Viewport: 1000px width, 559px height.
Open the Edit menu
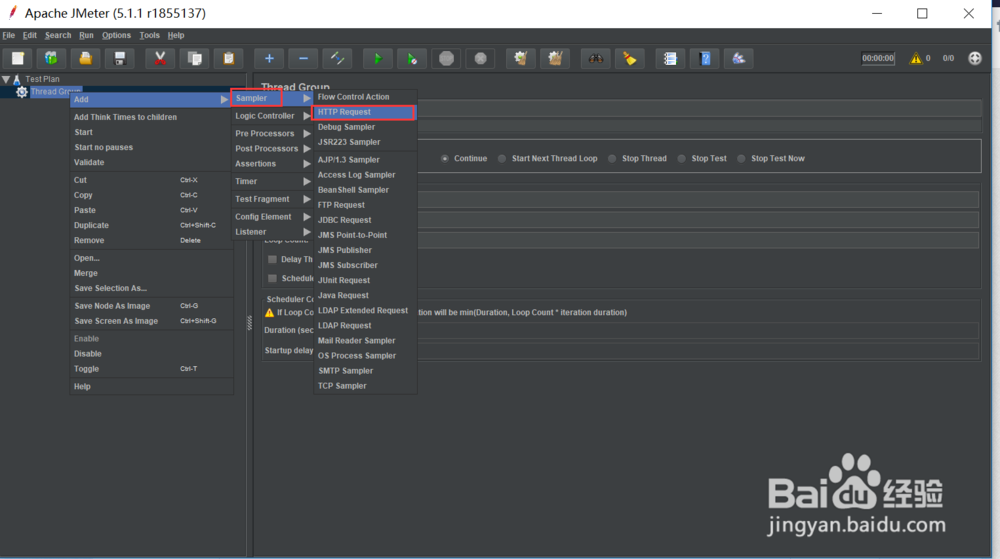pos(29,35)
